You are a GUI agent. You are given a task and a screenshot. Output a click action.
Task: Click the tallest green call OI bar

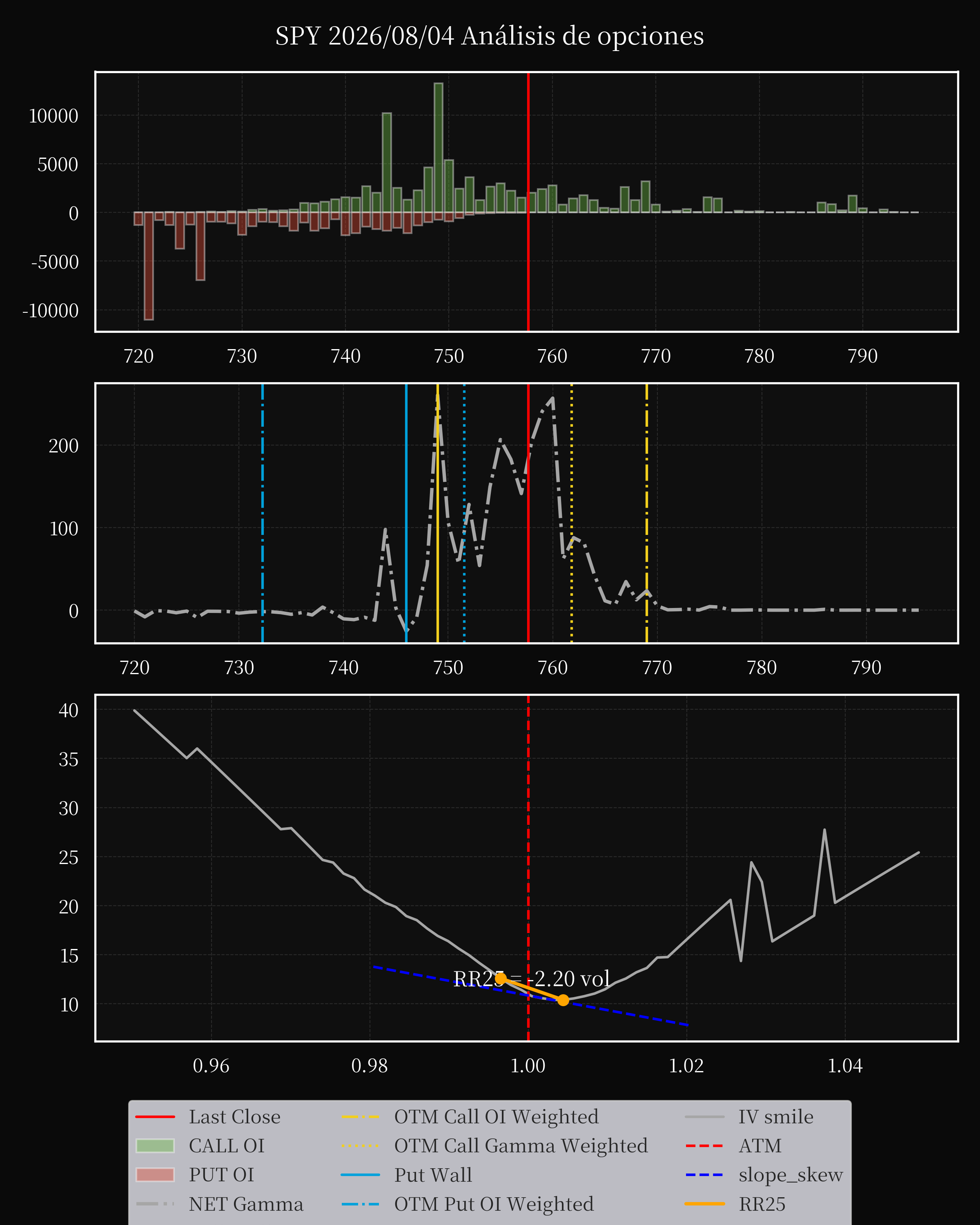439,148
